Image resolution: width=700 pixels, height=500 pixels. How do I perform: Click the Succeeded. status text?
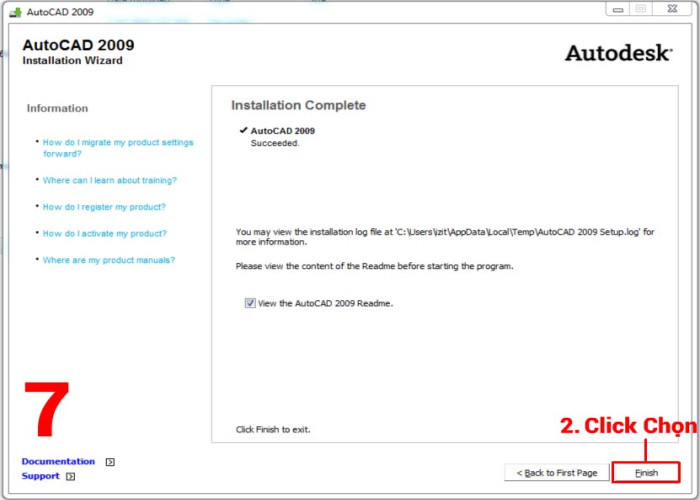click(x=275, y=143)
